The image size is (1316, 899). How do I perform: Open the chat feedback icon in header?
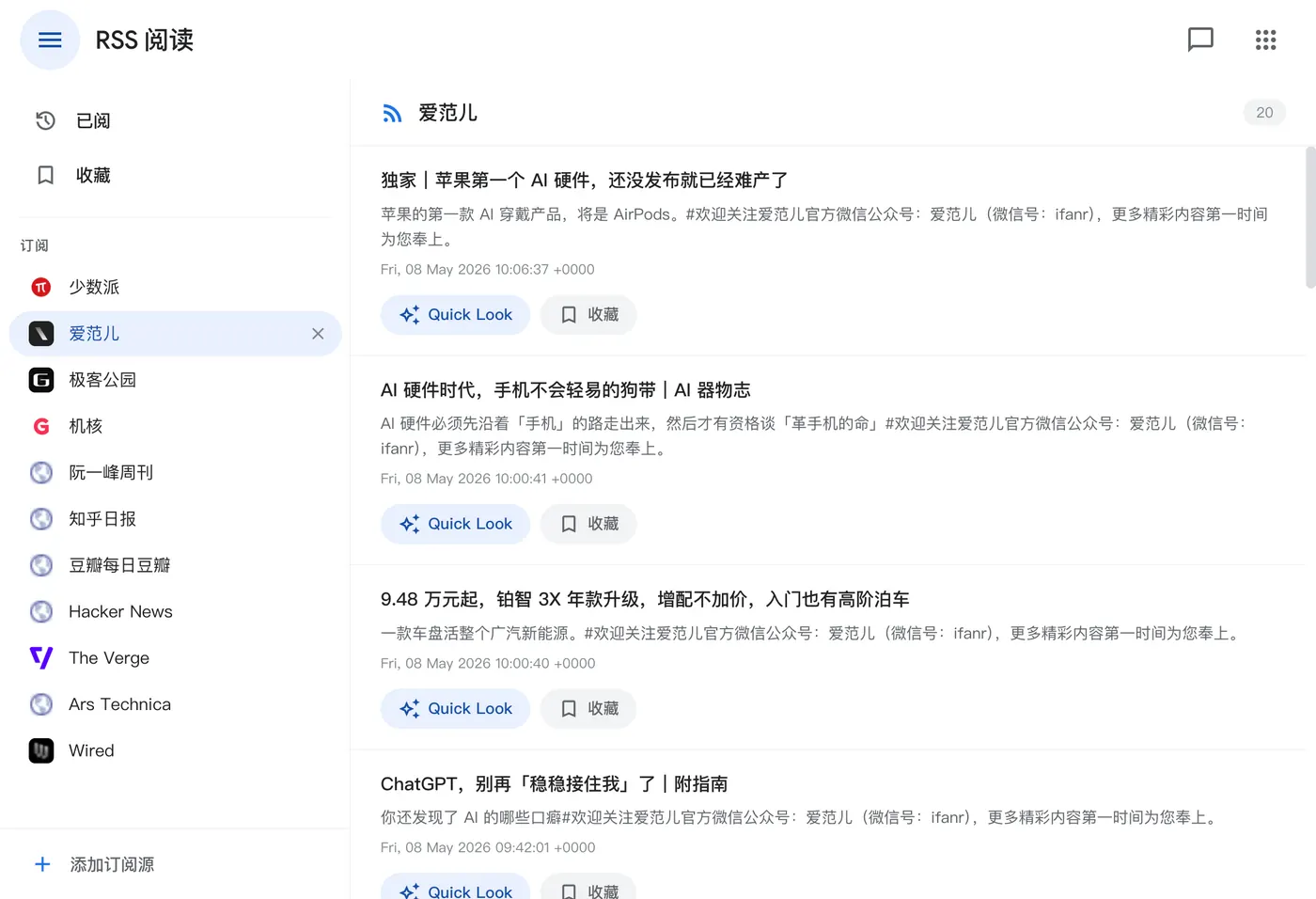pyautogui.click(x=1200, y=39)
